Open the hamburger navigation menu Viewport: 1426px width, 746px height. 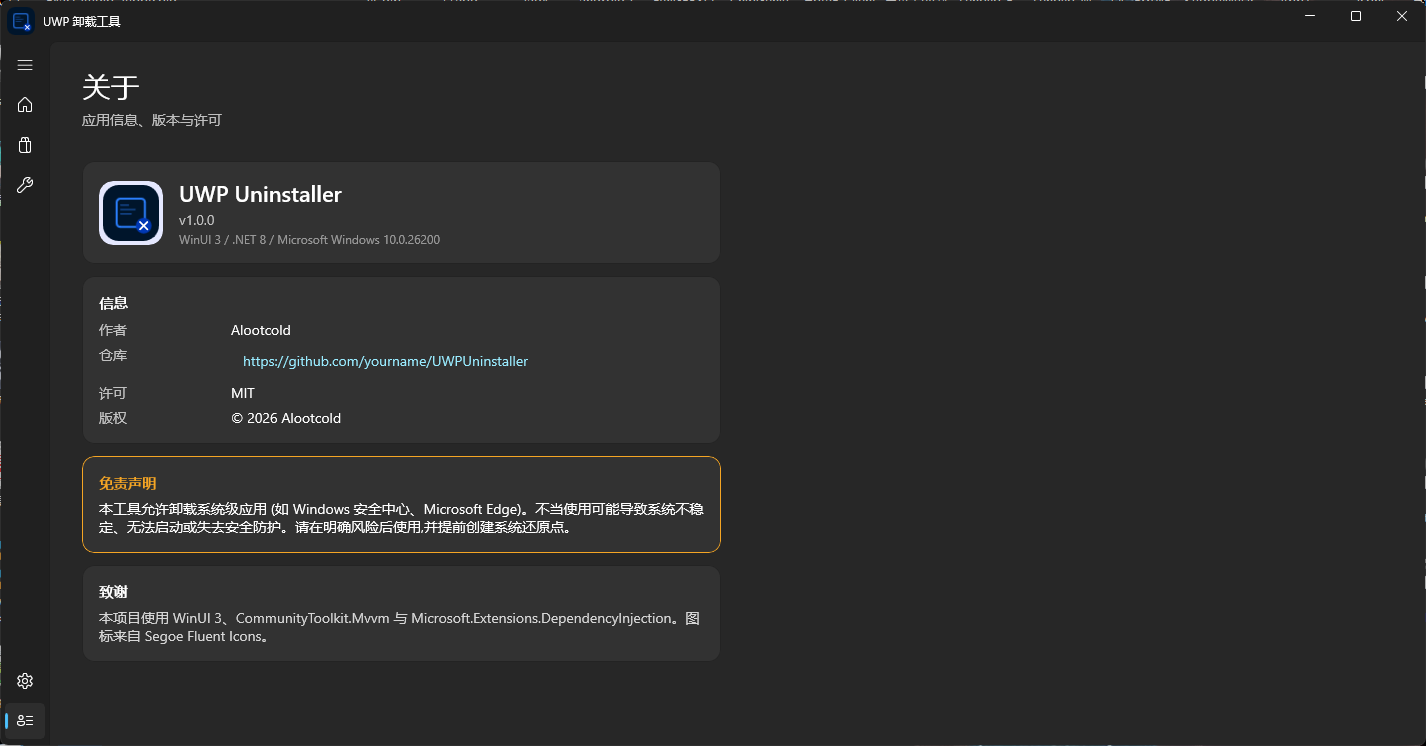point(25,65)
